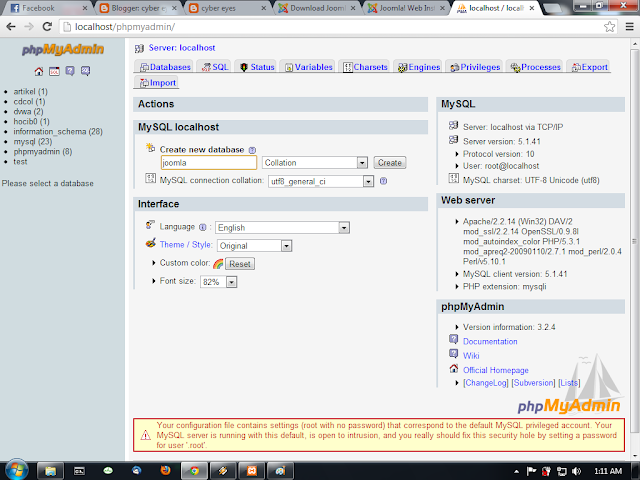Switch to Download Joomla browser tab
The width and height of the screenshot is (640, 480).
pos(318,8)
